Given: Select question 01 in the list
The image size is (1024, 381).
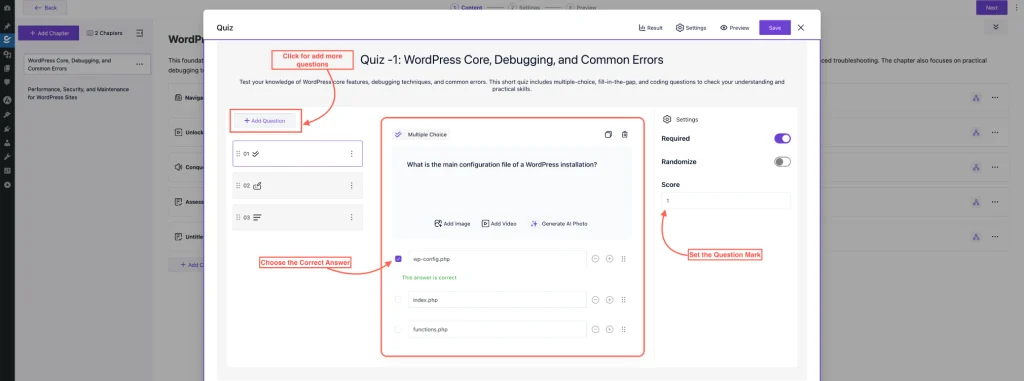Looking at the screenshot, I should tap(297, 154).
